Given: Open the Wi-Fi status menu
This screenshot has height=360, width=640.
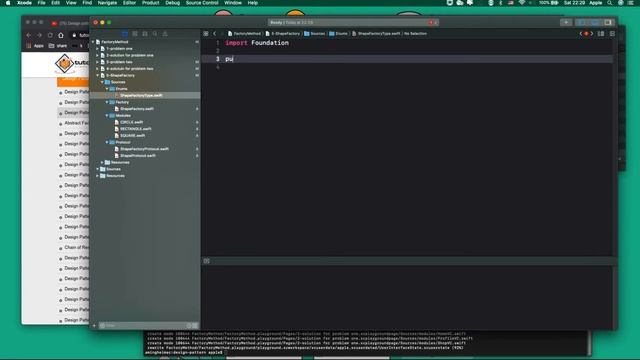Looking at the screenshot, I should click(x=522, y=3).
